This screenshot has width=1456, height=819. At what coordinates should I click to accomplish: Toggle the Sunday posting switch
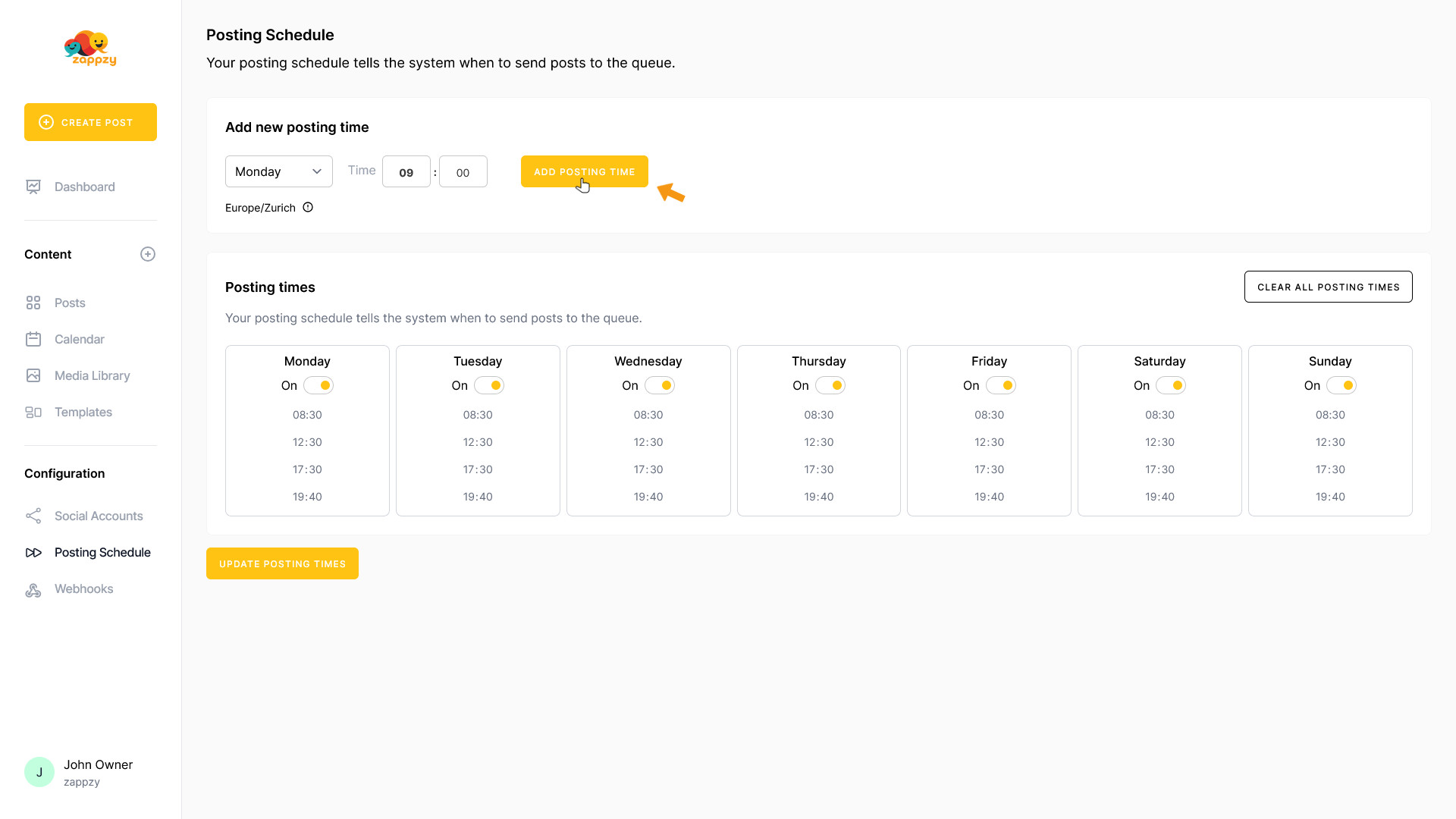point(1341,385)
